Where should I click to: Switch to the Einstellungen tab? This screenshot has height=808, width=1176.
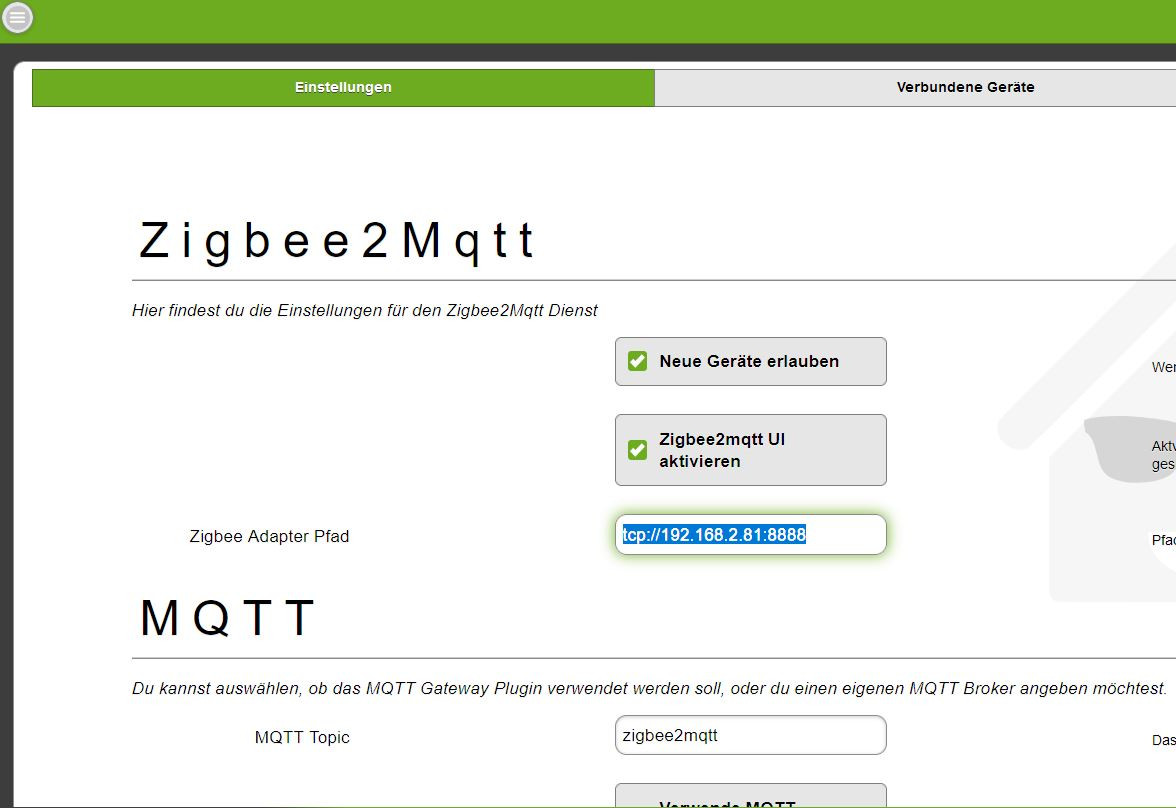coord(343,87)
